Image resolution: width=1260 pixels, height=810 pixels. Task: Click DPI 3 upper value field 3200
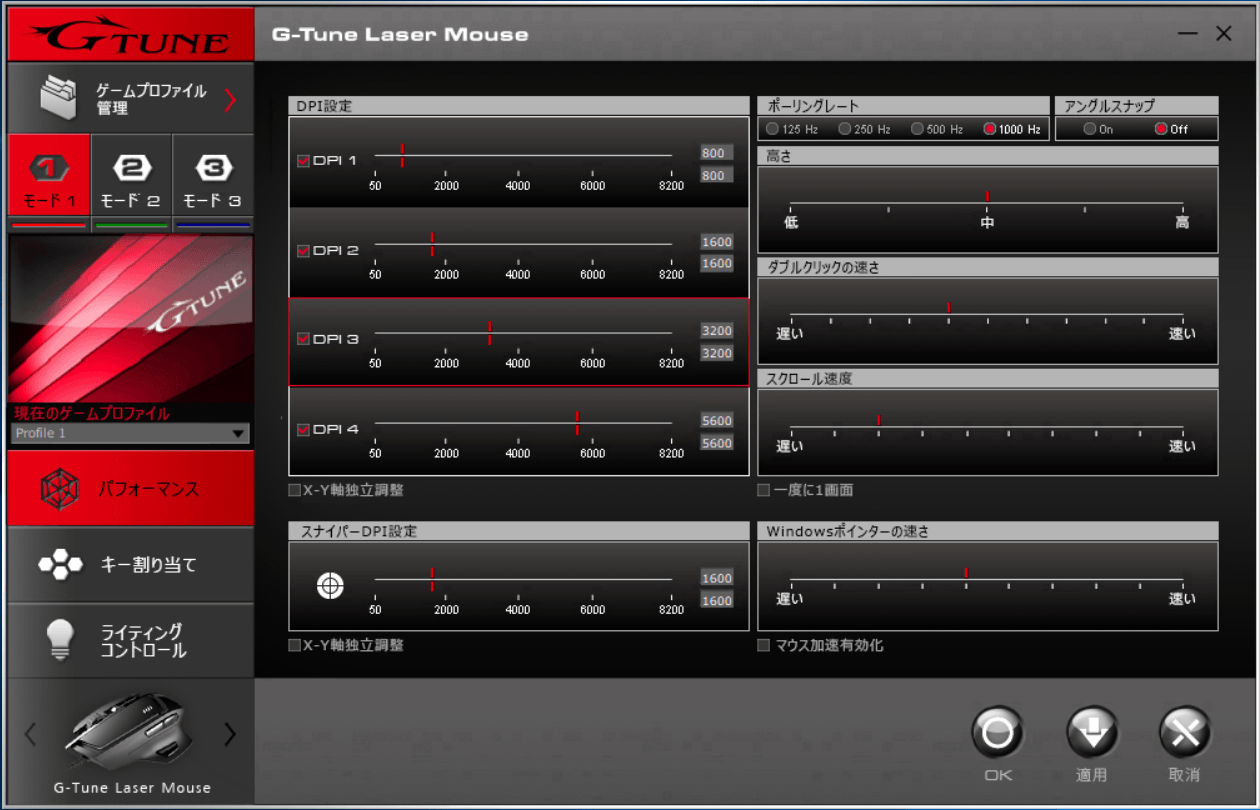717,331
